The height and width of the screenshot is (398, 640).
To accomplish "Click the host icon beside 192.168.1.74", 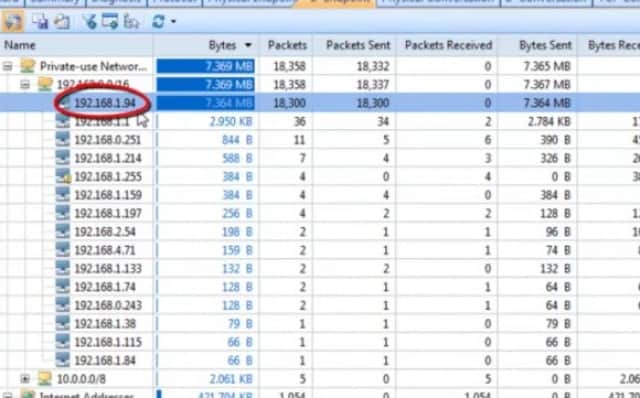I will (62, 287).
